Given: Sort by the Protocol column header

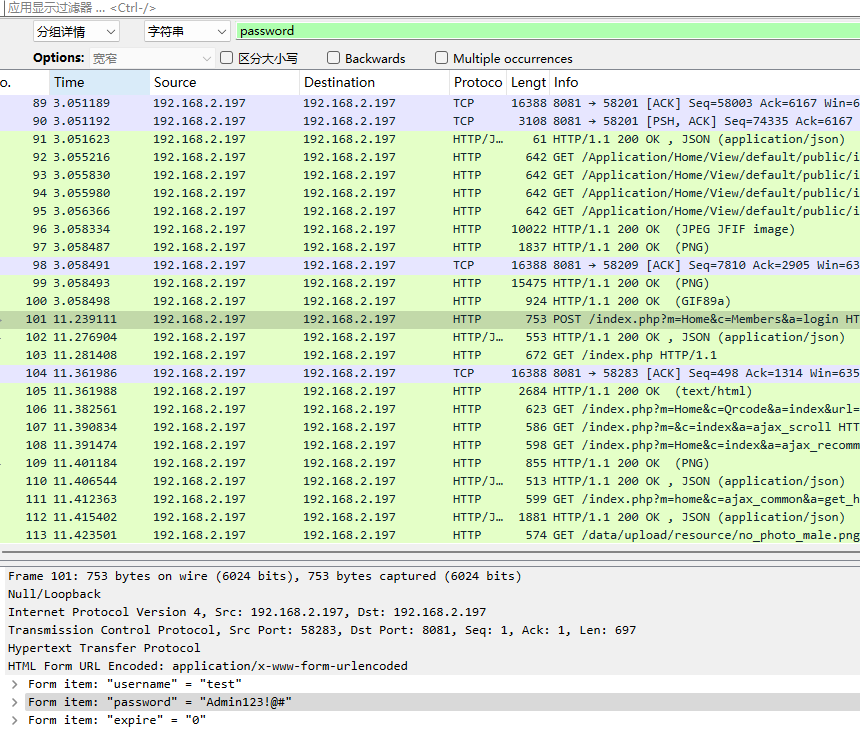Looking at the screenshot, I should (478, 82).
